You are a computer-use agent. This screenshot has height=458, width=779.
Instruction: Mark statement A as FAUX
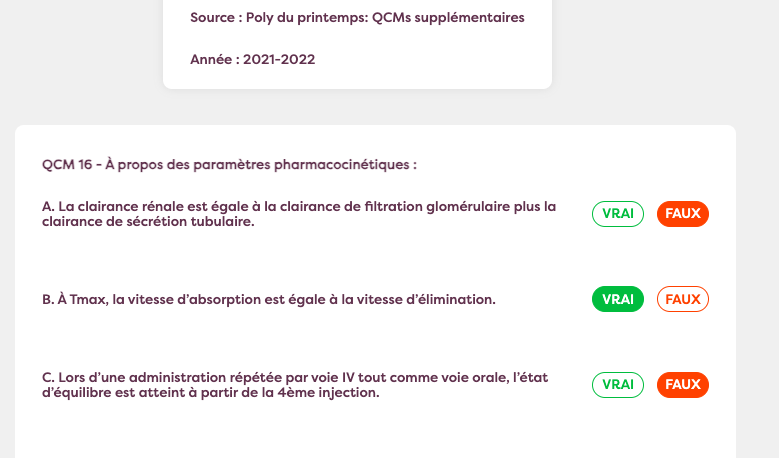pos(683,214)
